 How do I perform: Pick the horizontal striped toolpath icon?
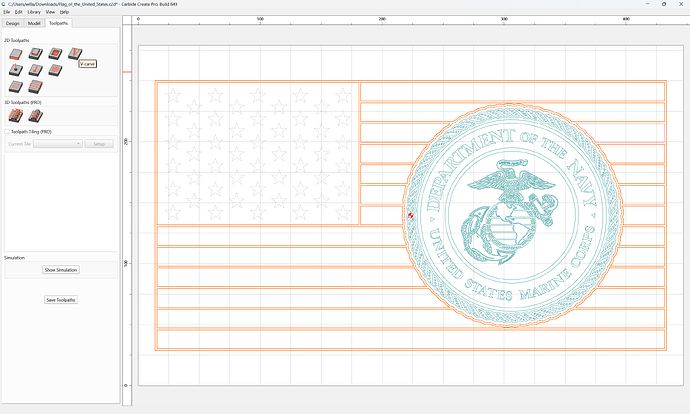pos(36,86)
